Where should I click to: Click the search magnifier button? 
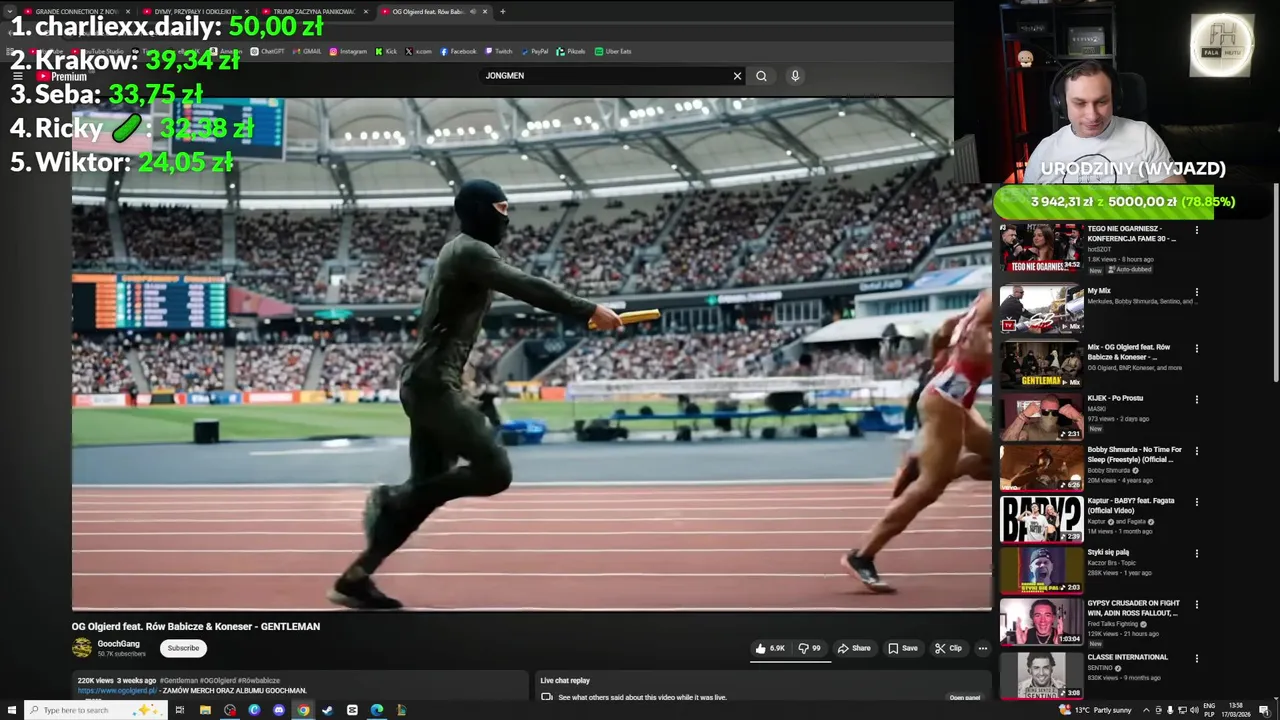[761, 76]
